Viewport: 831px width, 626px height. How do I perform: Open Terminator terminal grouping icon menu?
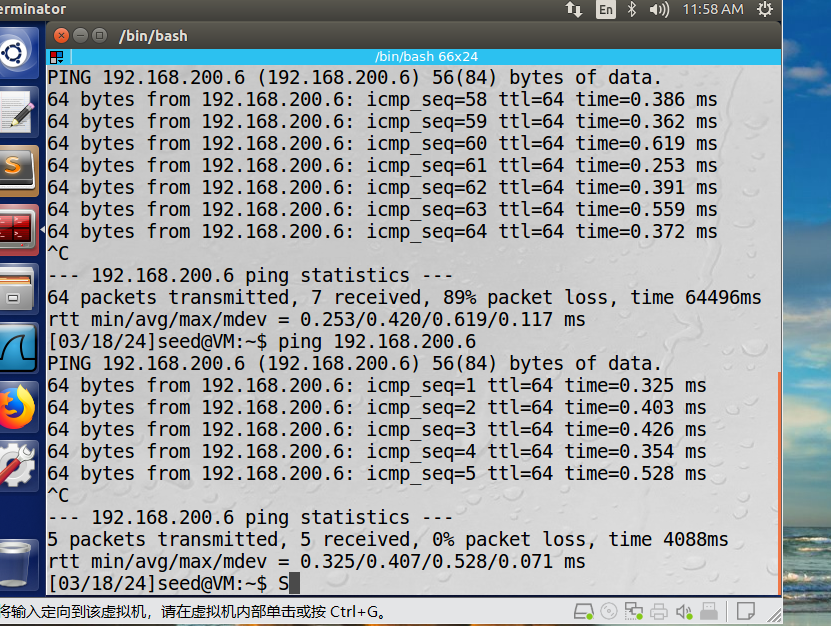tap(57, 57)
